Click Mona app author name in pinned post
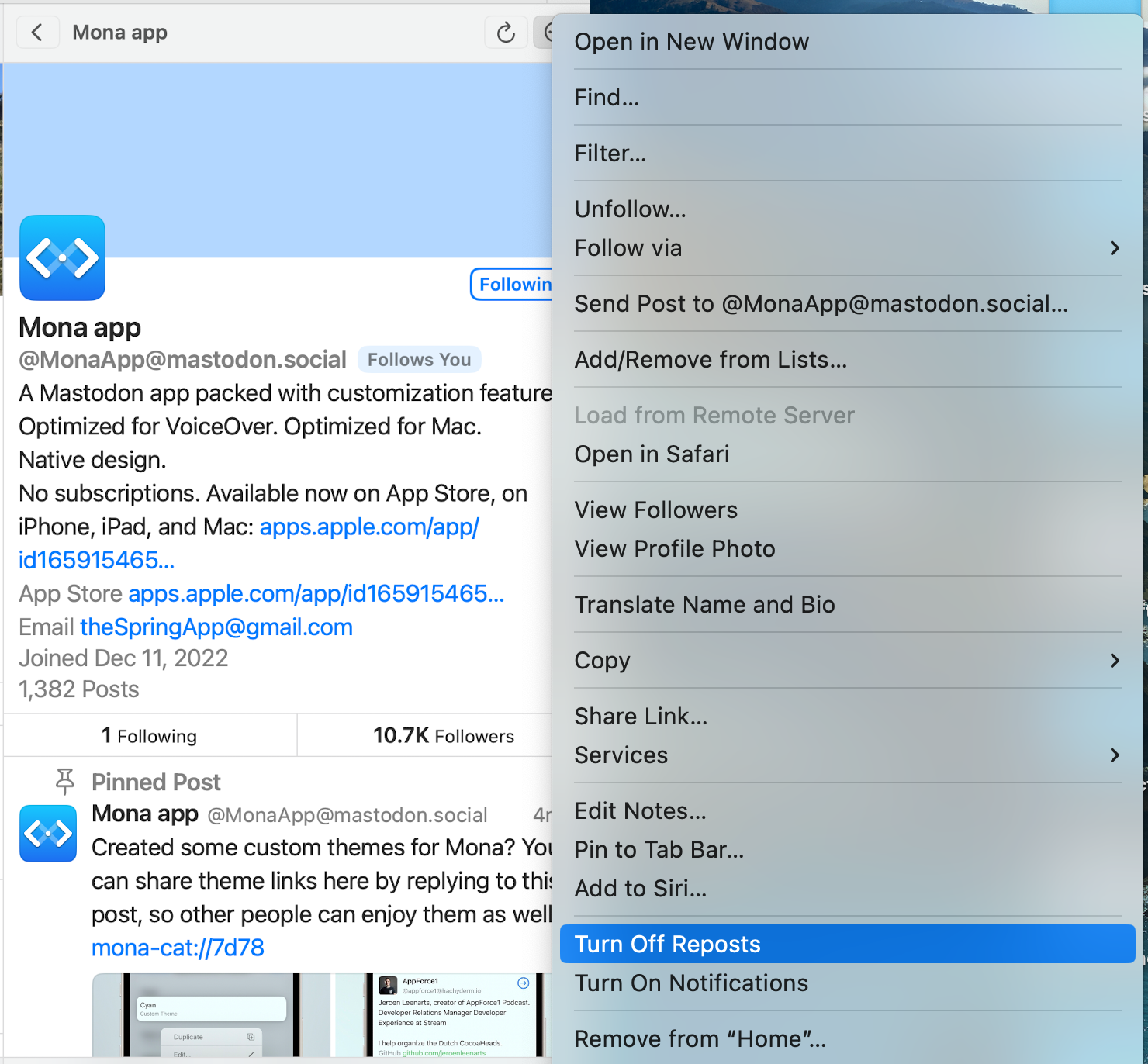Screen dimensions: 1148x1064 [x=145, y=814]
